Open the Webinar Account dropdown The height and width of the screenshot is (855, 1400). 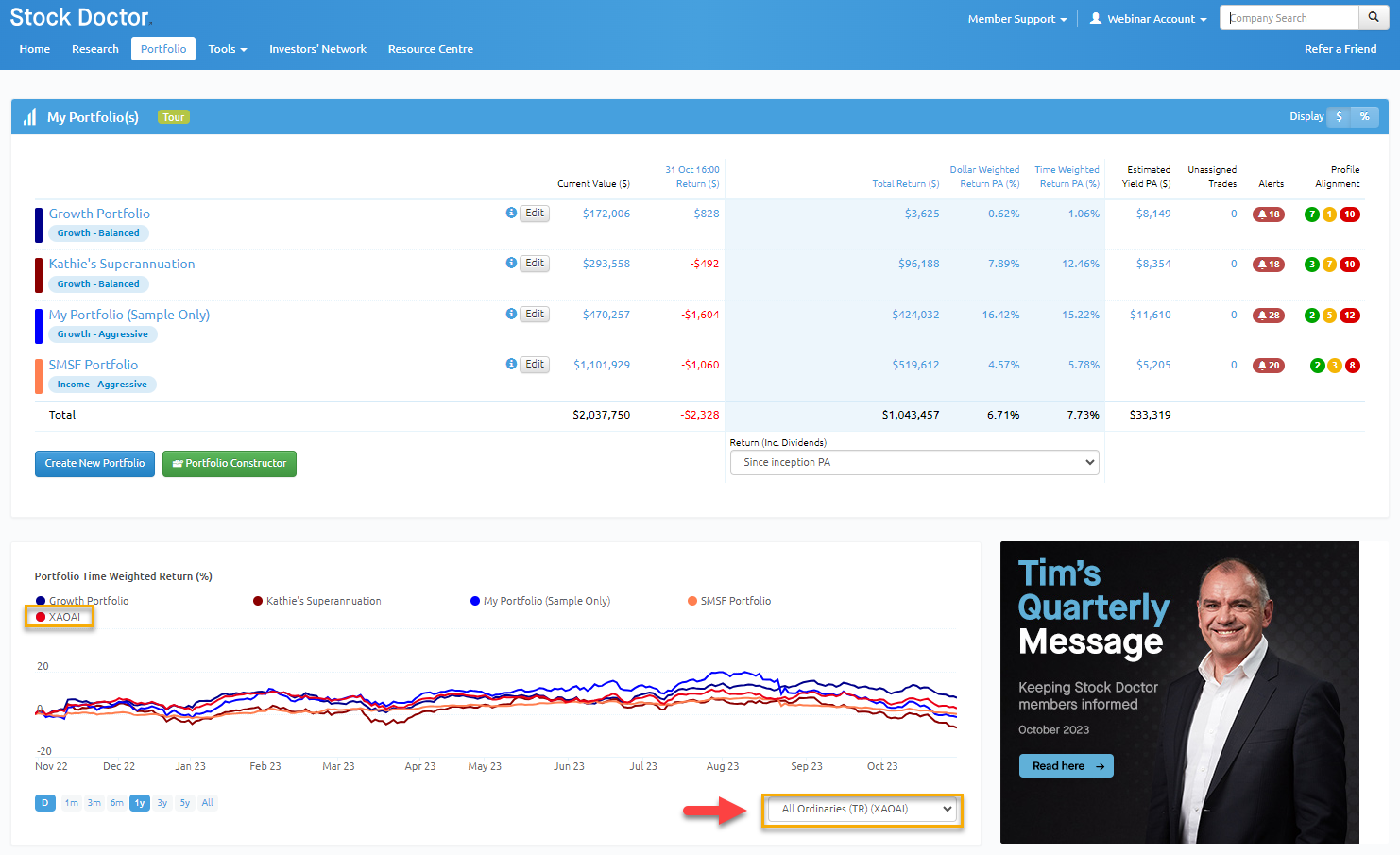pos(1149,19)
